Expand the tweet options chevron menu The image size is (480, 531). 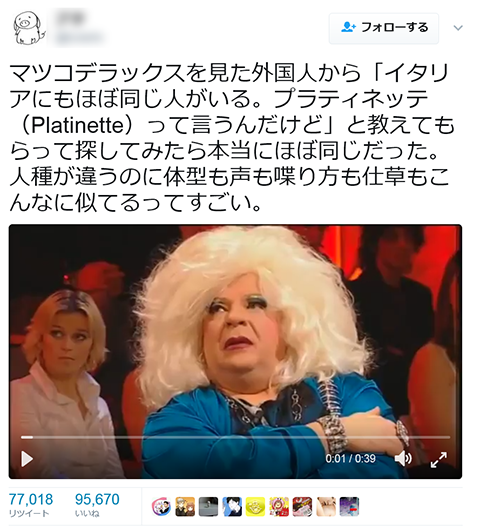coord(458,28)
